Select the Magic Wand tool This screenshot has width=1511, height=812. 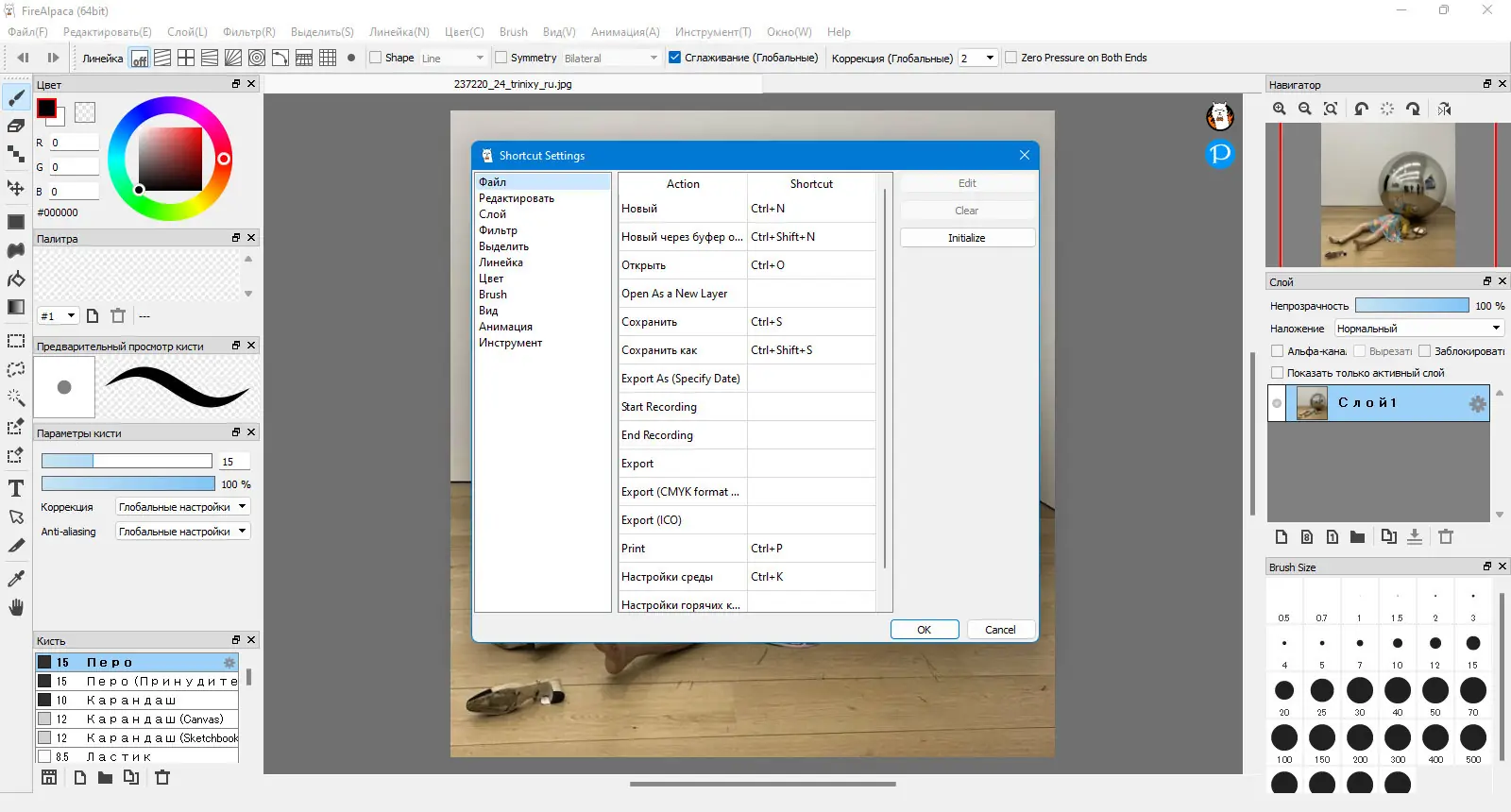click(16, 398)
